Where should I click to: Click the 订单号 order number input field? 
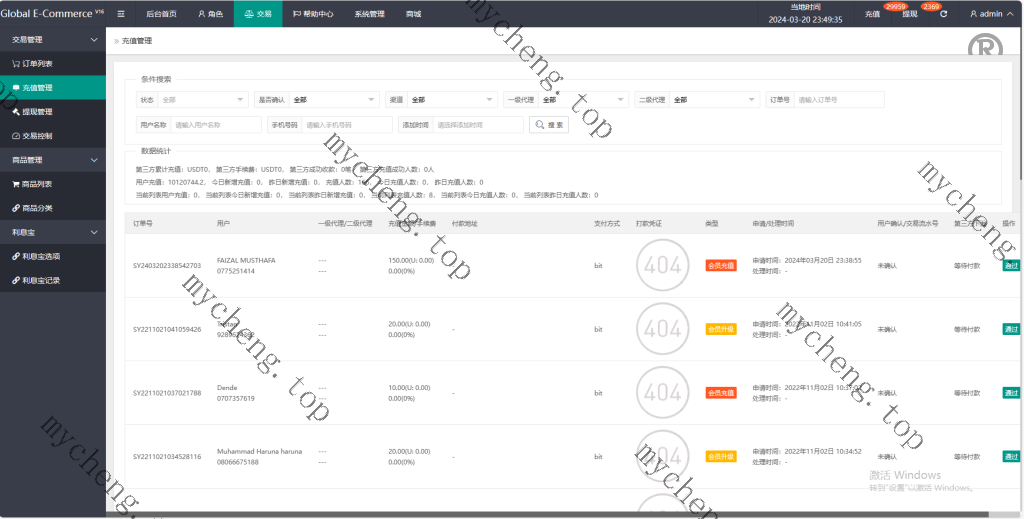839,100
